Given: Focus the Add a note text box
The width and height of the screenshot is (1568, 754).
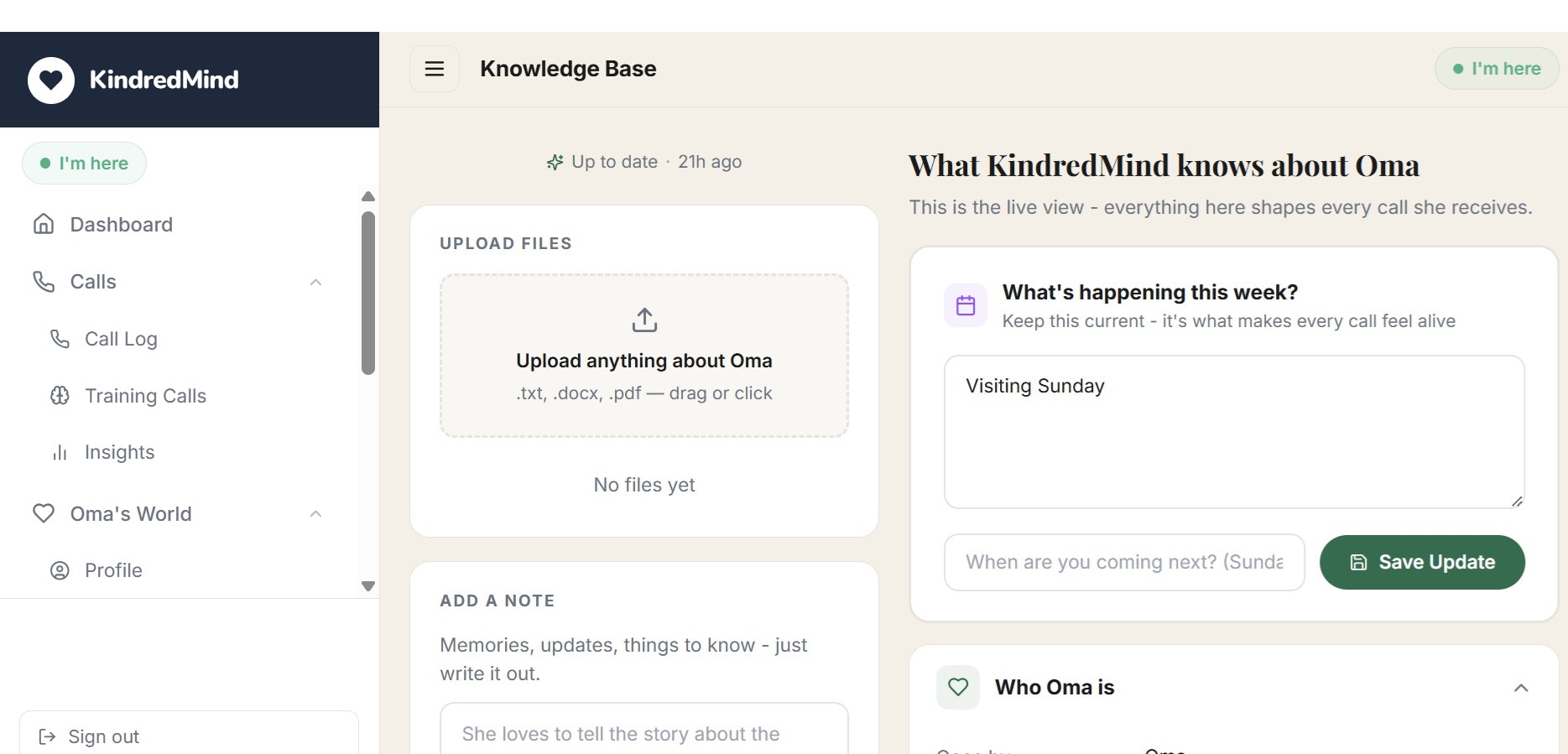Looking at the screenshot, I should point(644,729).
